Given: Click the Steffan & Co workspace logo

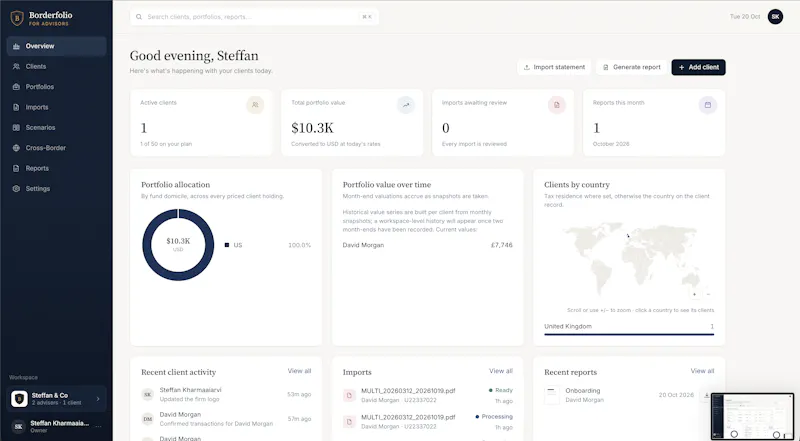Looking at the screenshot, I should pos(19,399).
